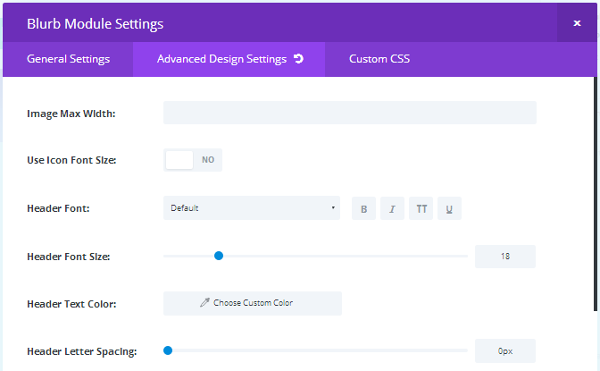
Task: Click the Header Font Size value field showing 18
Action: tap(505, 256)
